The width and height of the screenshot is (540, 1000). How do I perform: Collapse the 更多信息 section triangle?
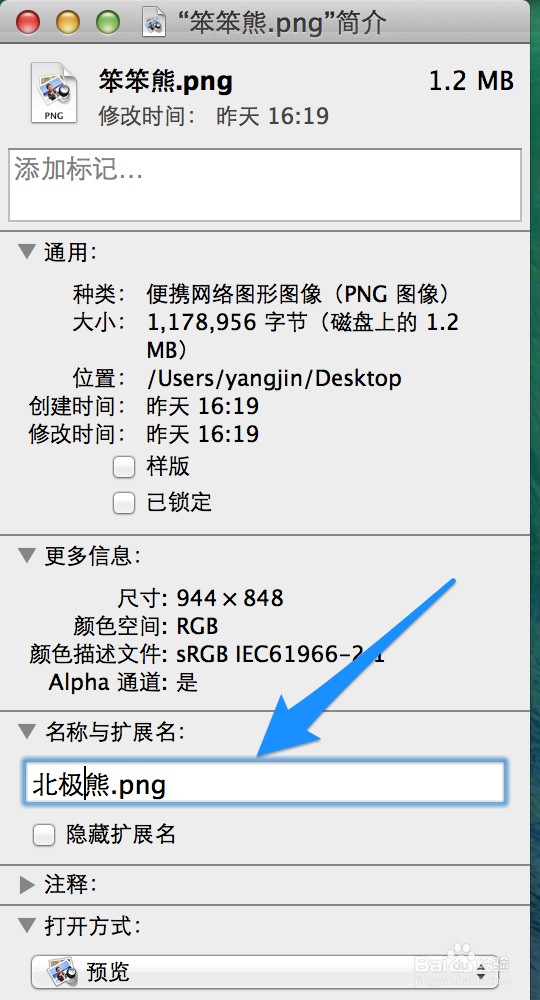pos(27,555)
